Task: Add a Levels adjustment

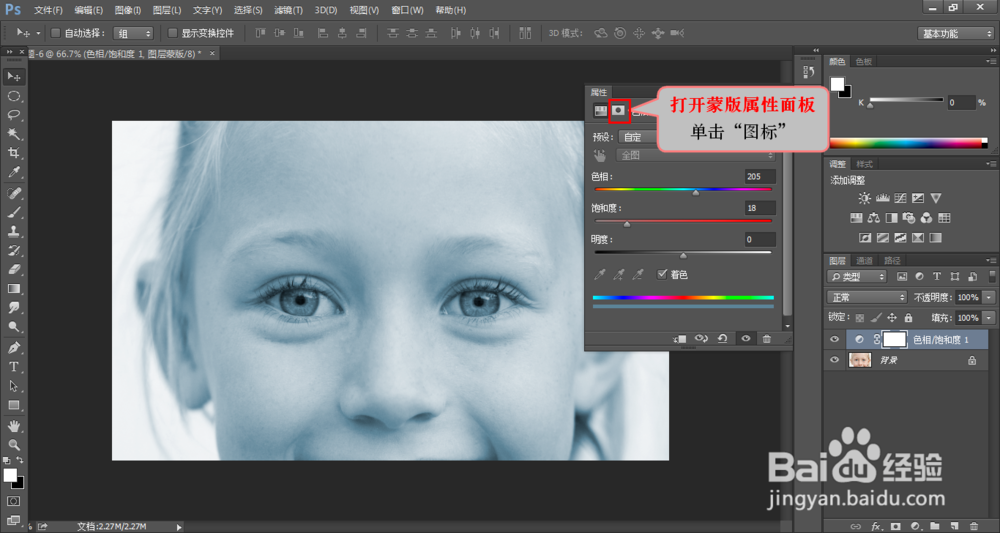Action: (883, 198)
